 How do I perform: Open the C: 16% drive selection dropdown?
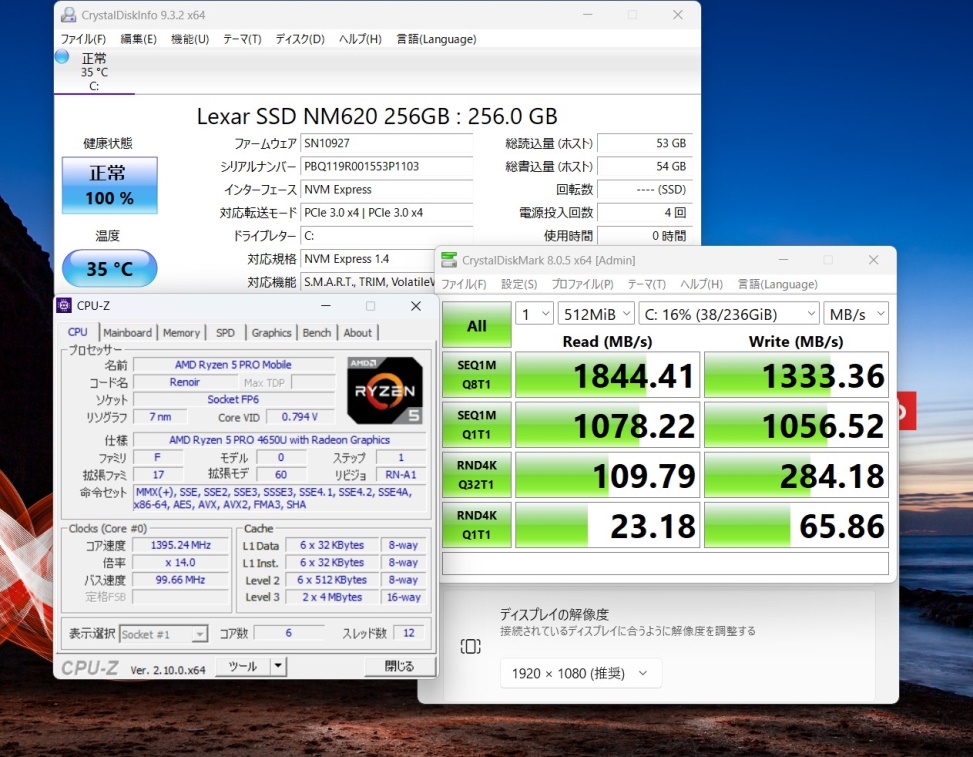coord(729,314)
